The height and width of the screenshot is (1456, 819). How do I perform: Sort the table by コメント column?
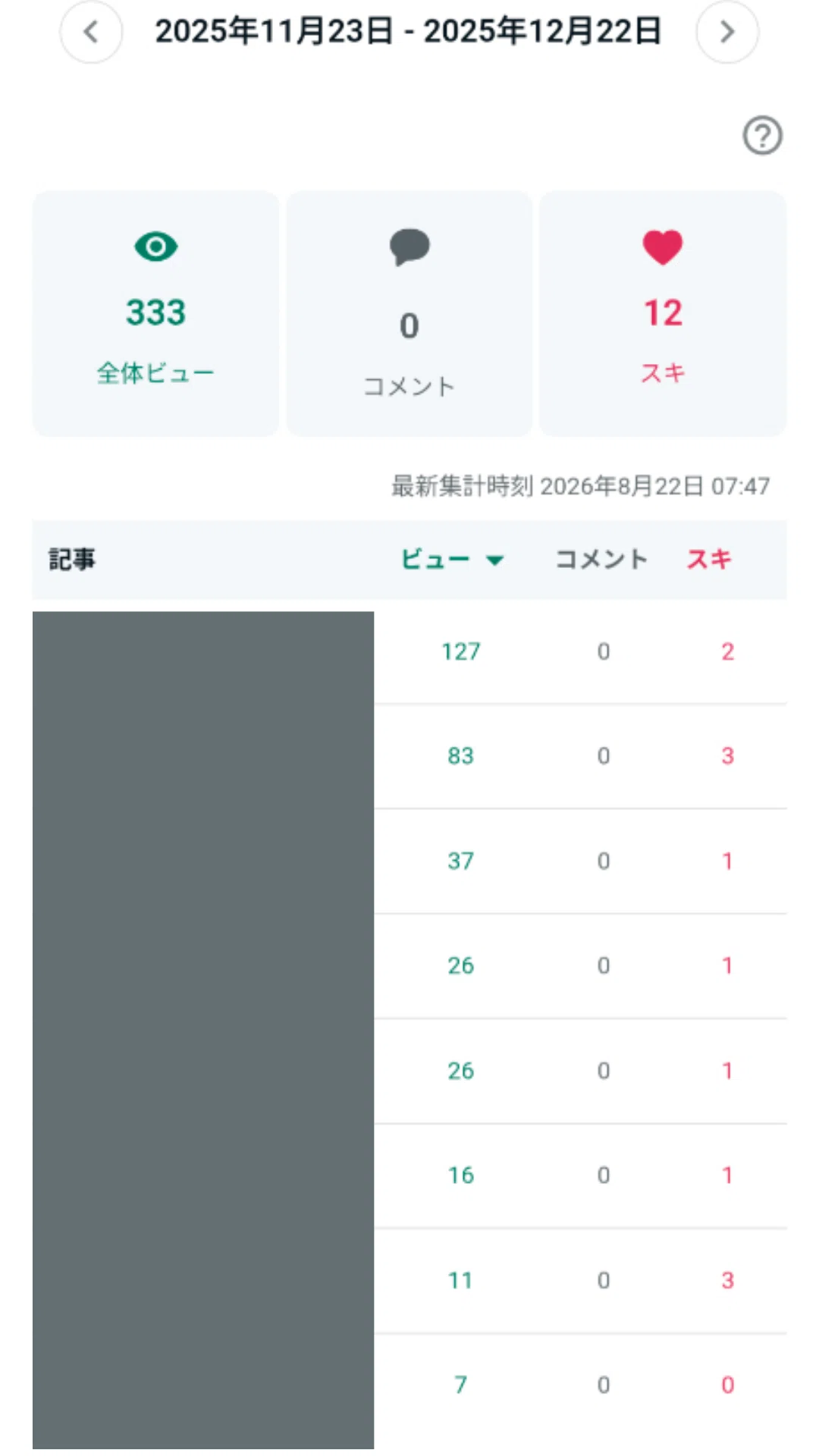coord(601,560)
